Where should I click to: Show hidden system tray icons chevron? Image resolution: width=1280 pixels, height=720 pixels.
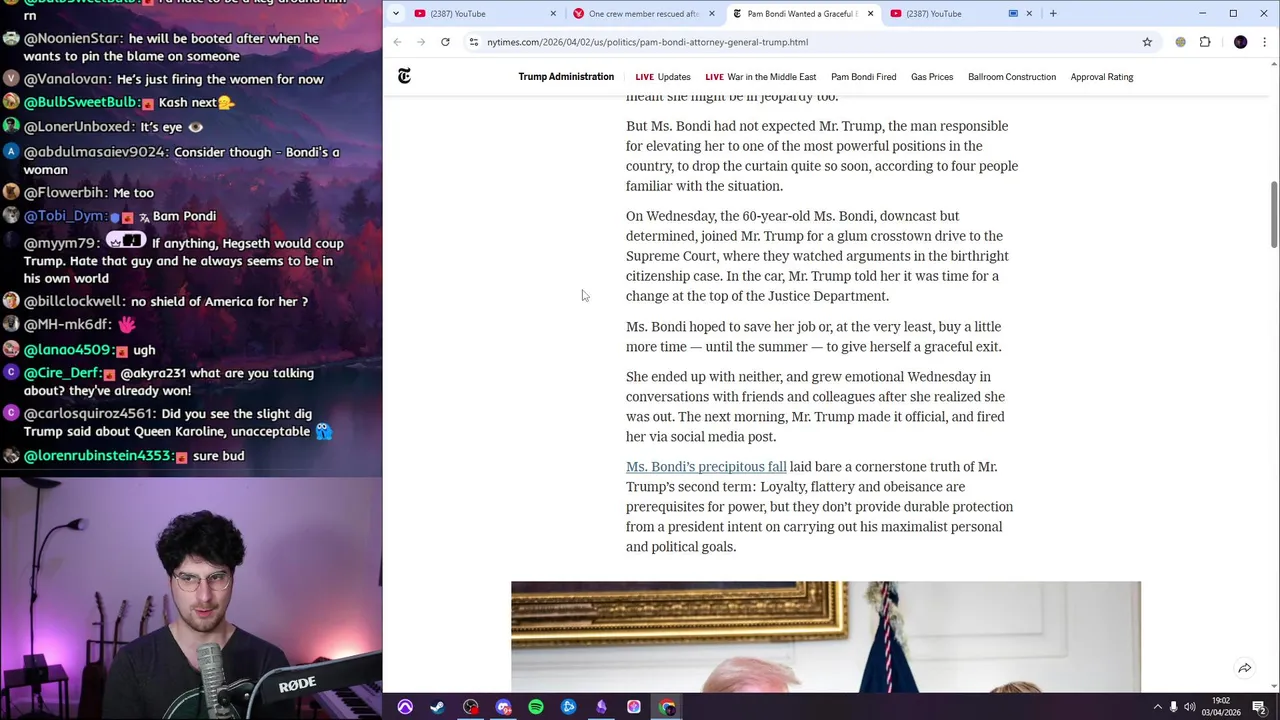pos(1158,707)
